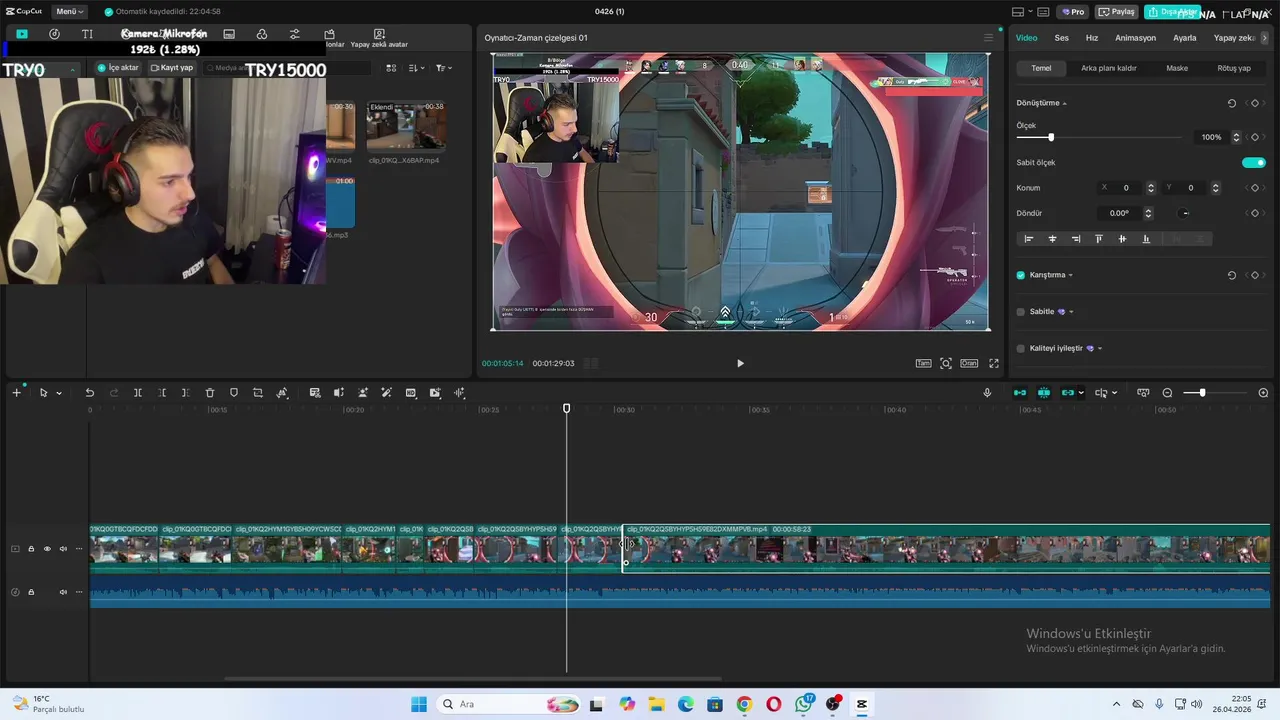Lock the video track

point(31,548)
